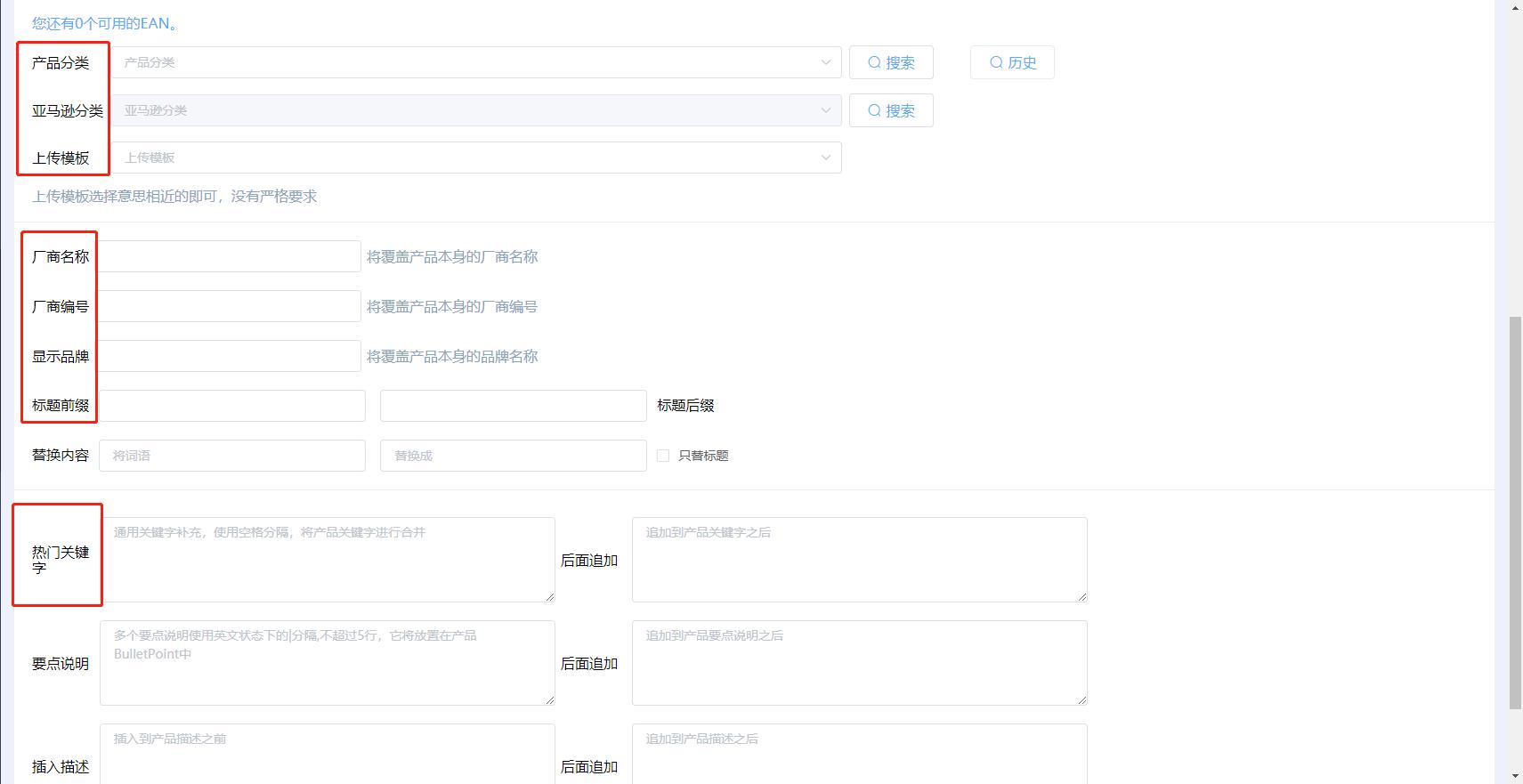Focus the 将词语 replace-from field

click(232, 456)
